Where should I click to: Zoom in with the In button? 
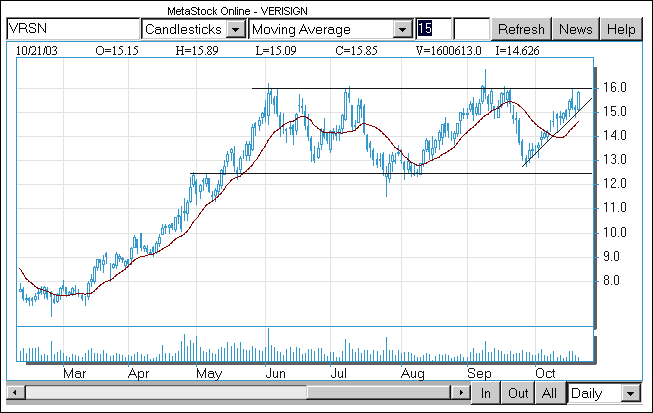pyautogui.click(x=486, y=393)
